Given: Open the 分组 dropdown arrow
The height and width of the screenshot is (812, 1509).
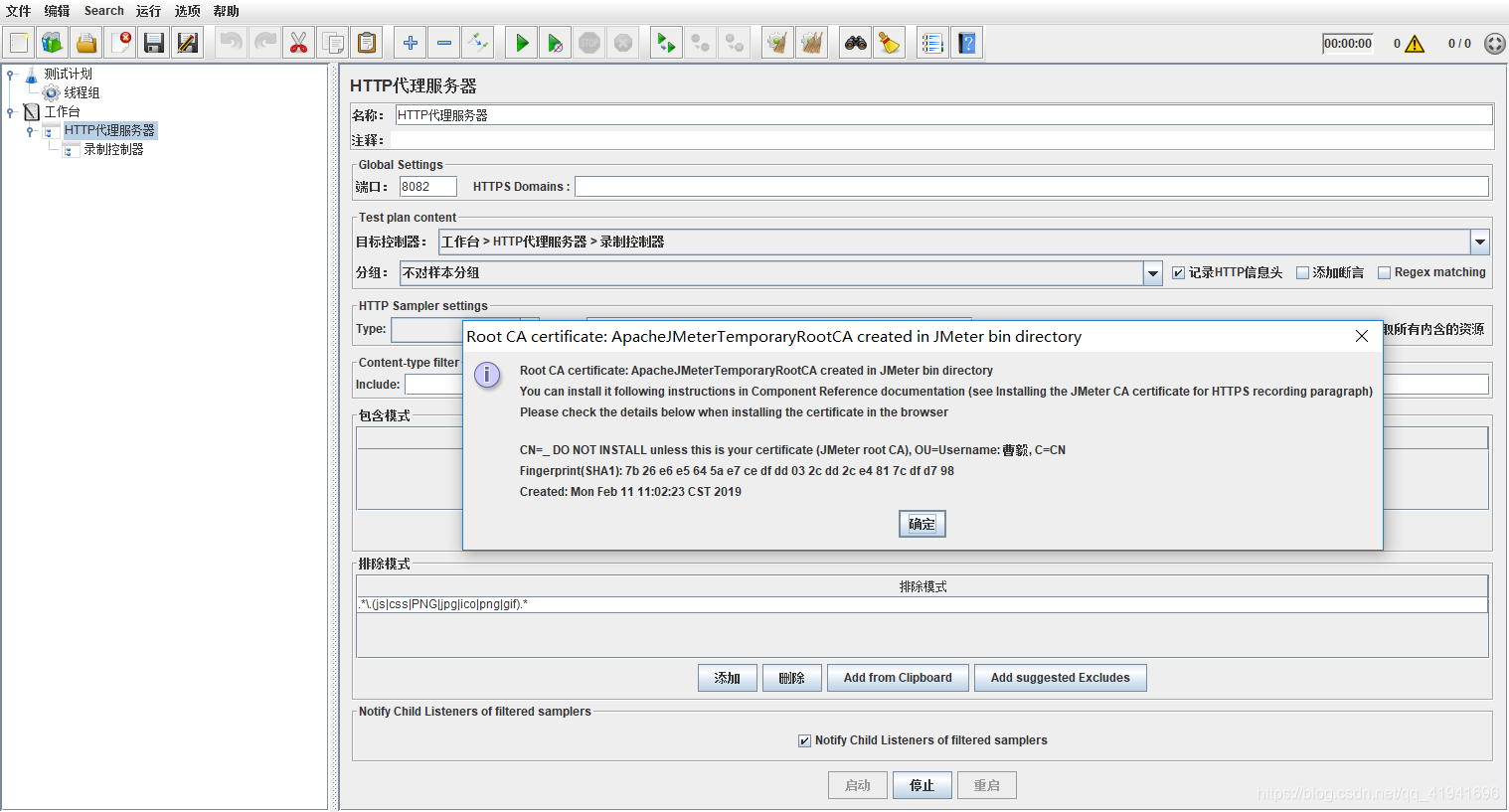Looking at the screenshot, I should pyautogui.click(x=1153, y=272).
